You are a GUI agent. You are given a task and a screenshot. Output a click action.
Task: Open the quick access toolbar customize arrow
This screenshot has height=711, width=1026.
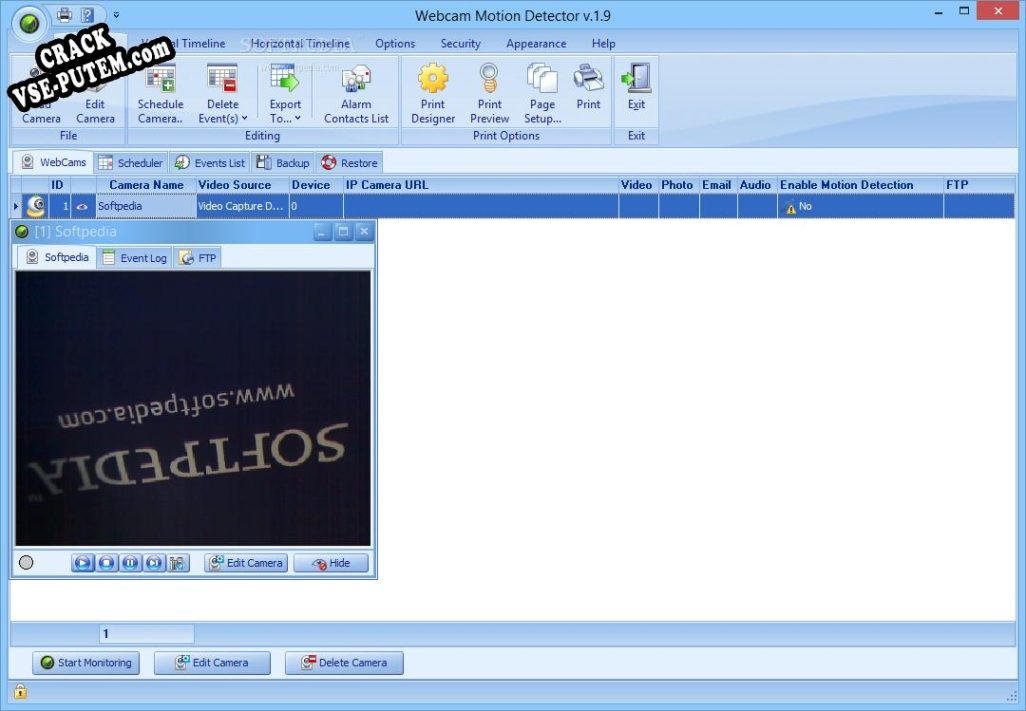coord(116,15)
